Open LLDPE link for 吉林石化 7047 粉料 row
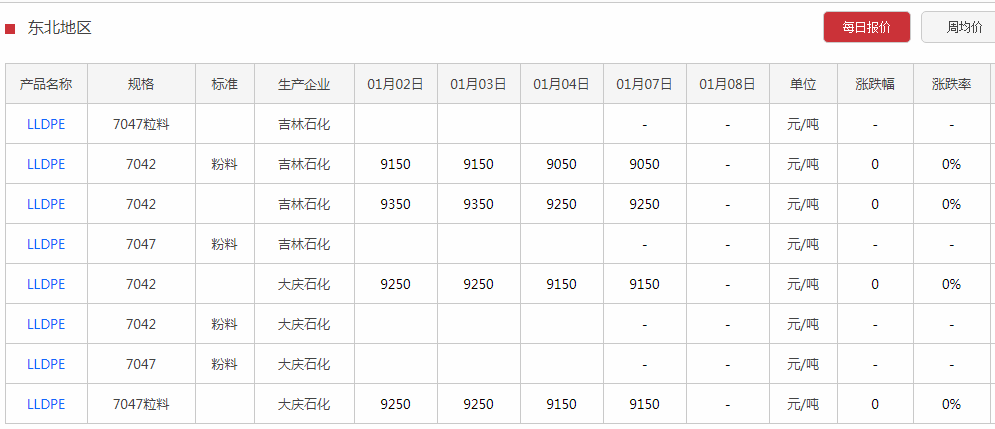The image size is (995, 429). tap(46, 244)
